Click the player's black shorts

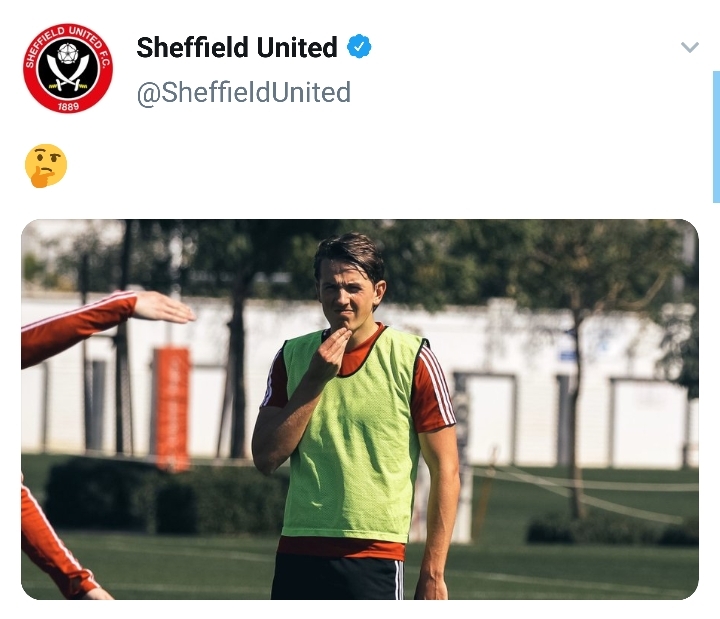(x=338, y=577)
